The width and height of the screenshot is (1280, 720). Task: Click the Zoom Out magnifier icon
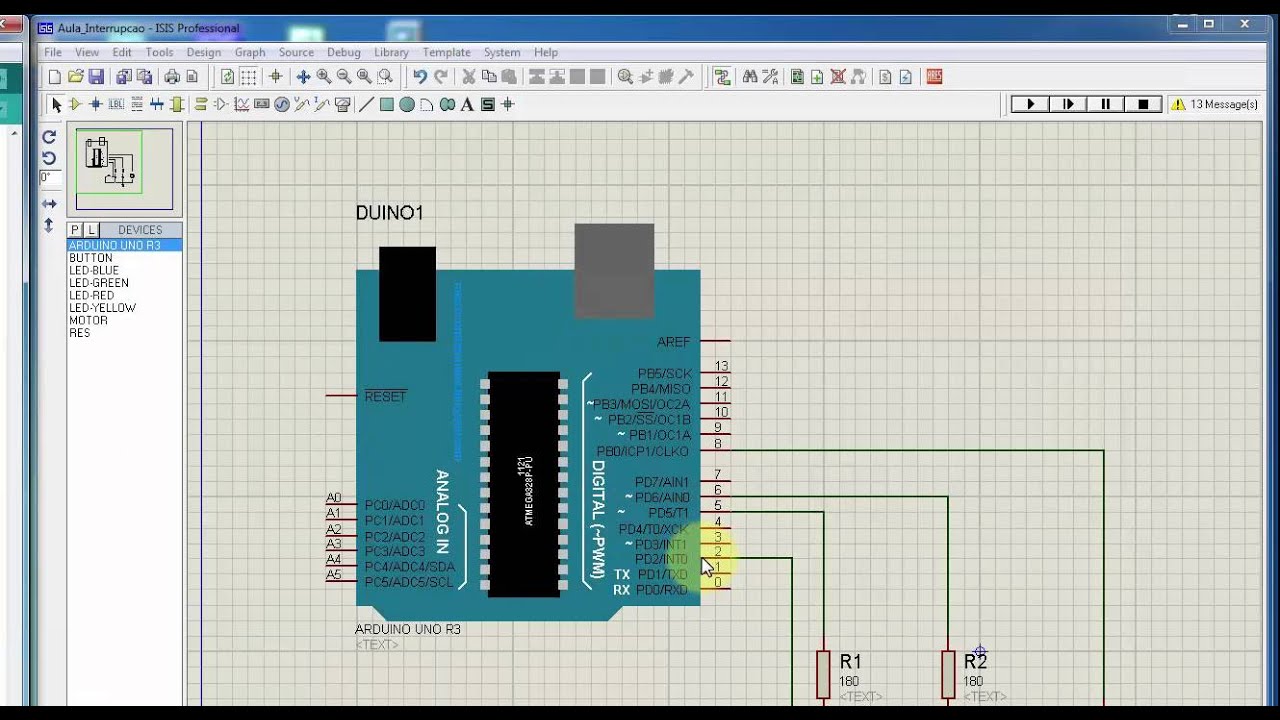pos(344,77)
